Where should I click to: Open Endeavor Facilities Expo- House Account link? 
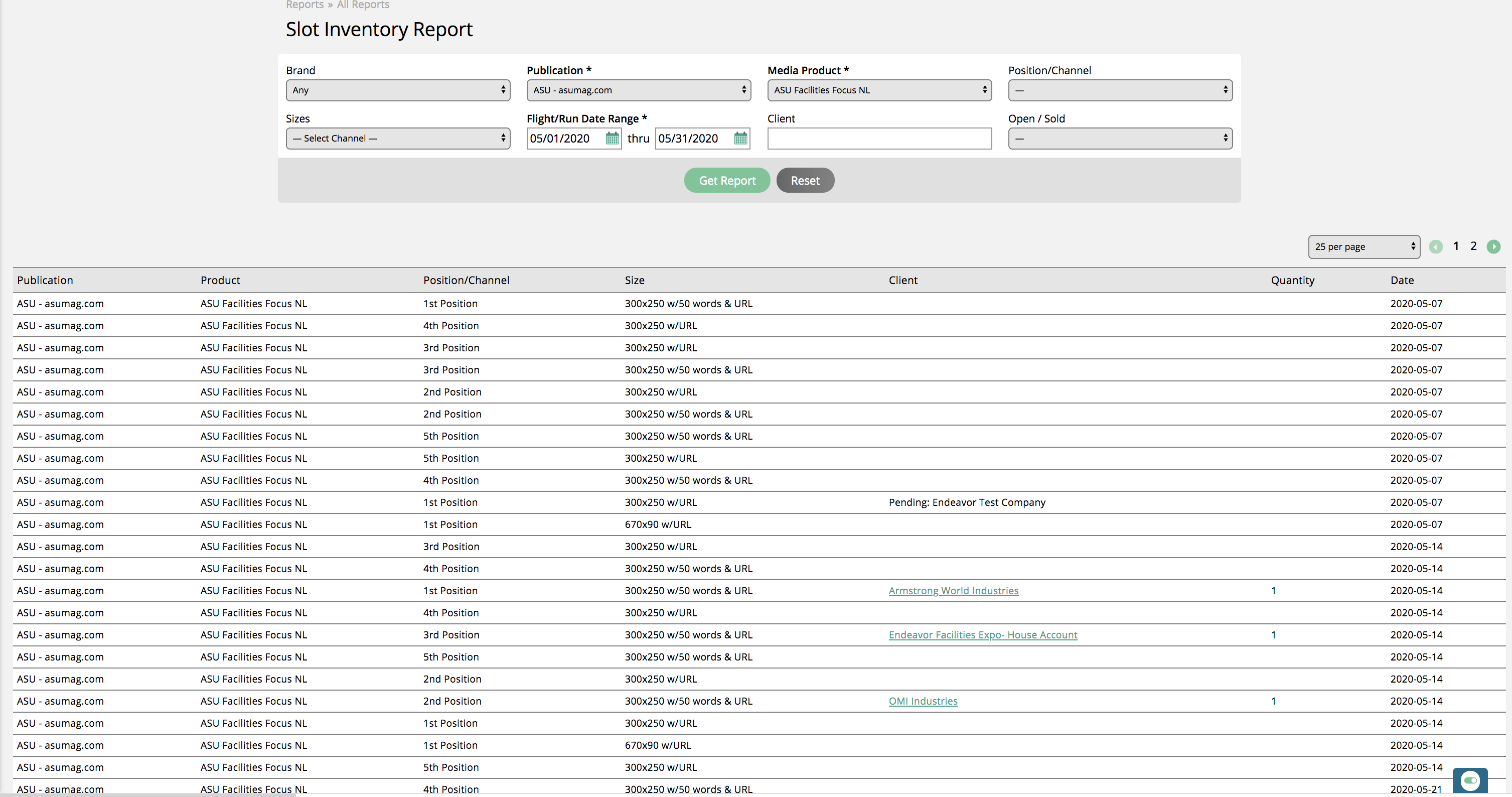(983, 635)
